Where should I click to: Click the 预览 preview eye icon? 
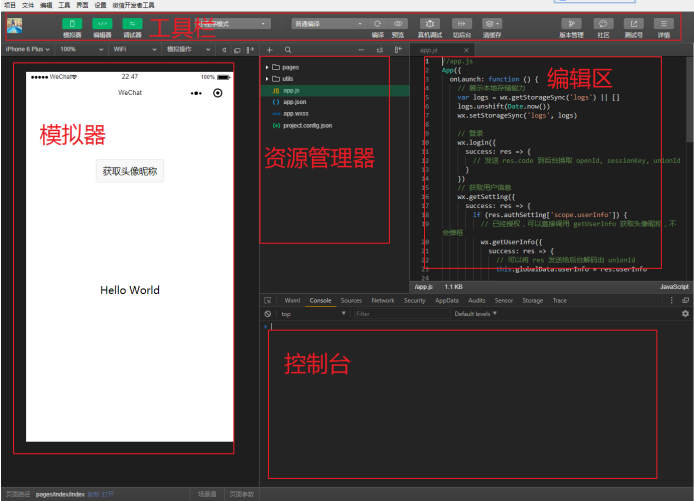pos(398,24)
